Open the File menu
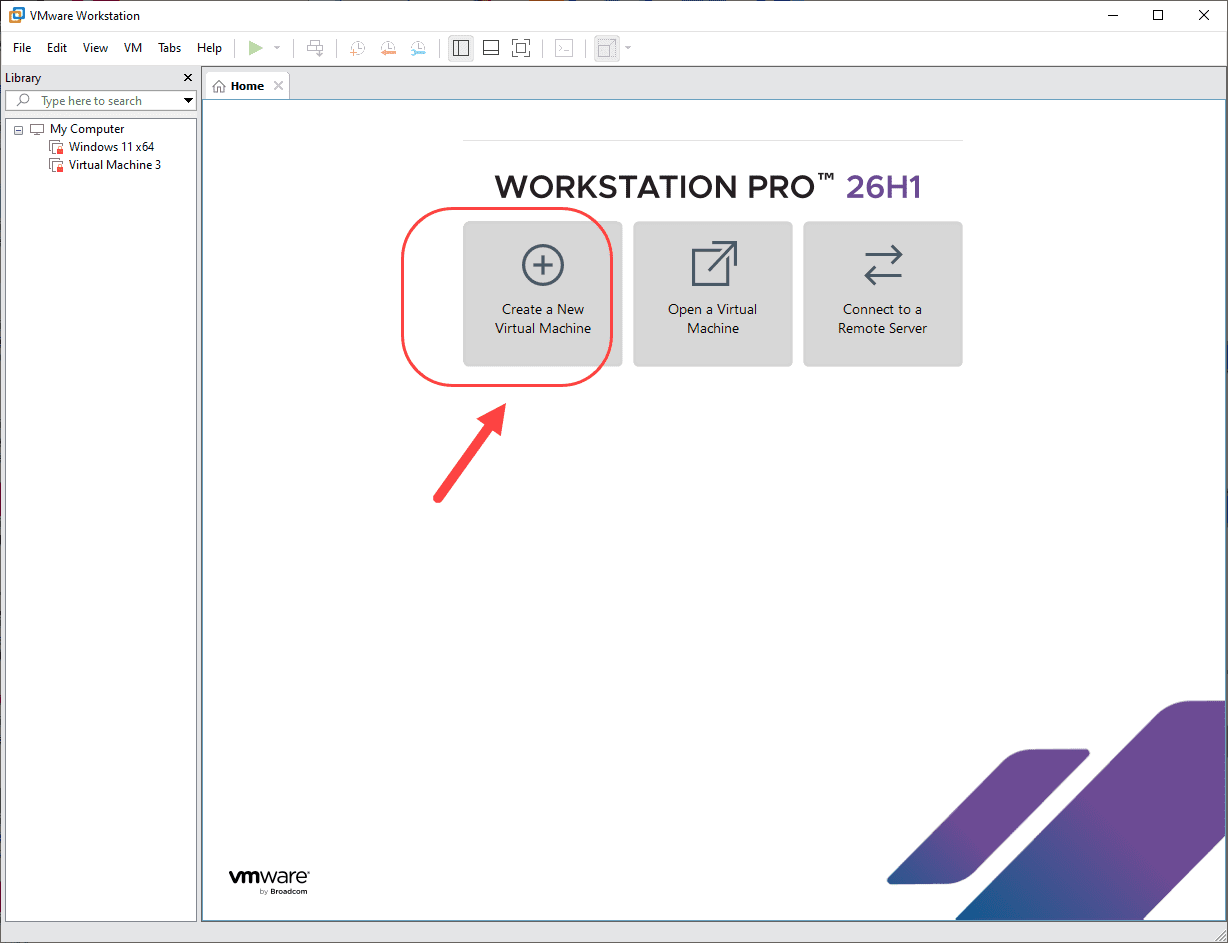The height and width of the screenshot is (943, 1228). (x=22, y=48)
